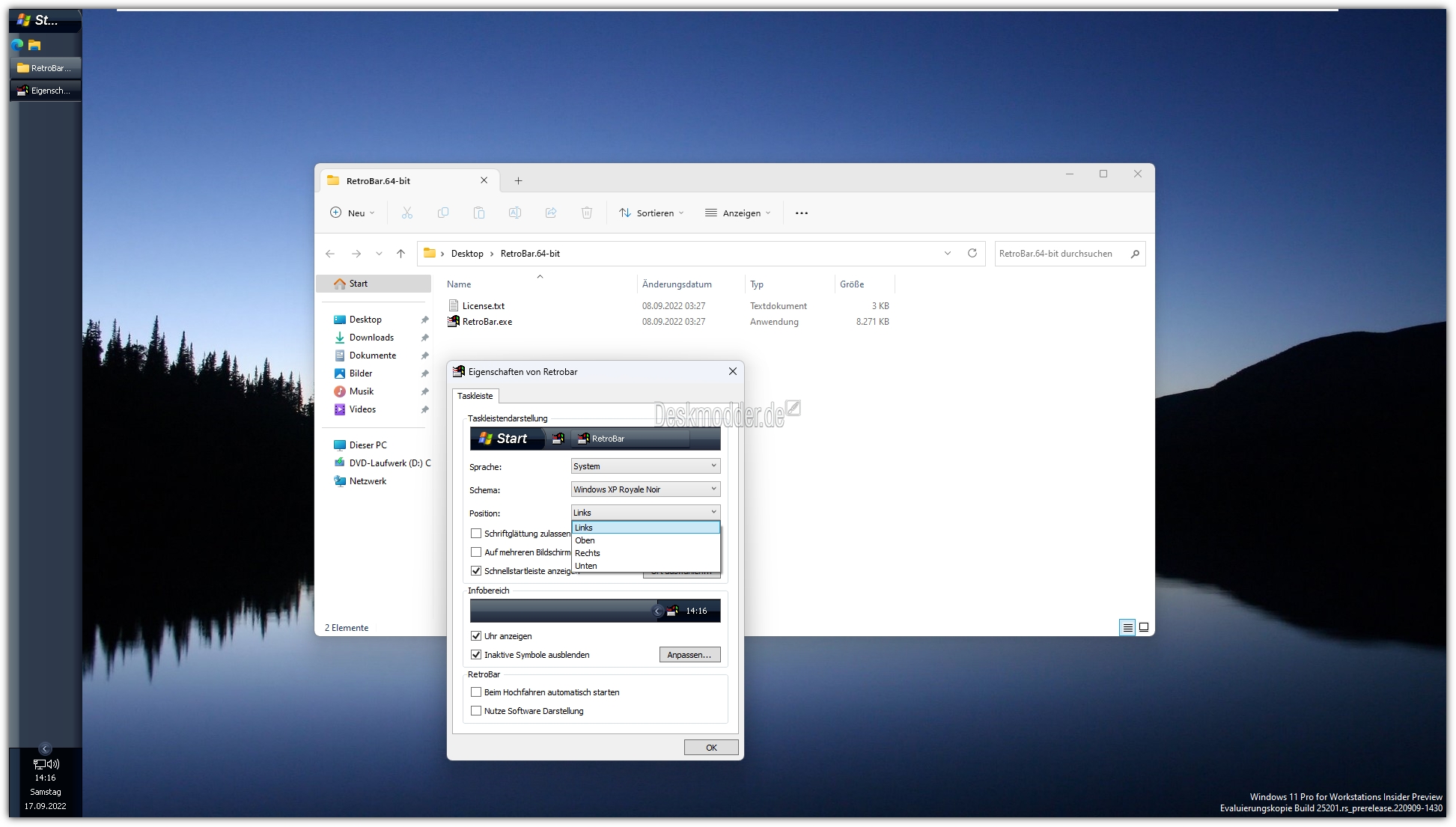Uncheck Uhr anzeigen
Image resolution: width=1456 pixels, height=827 pixels.
476,636
